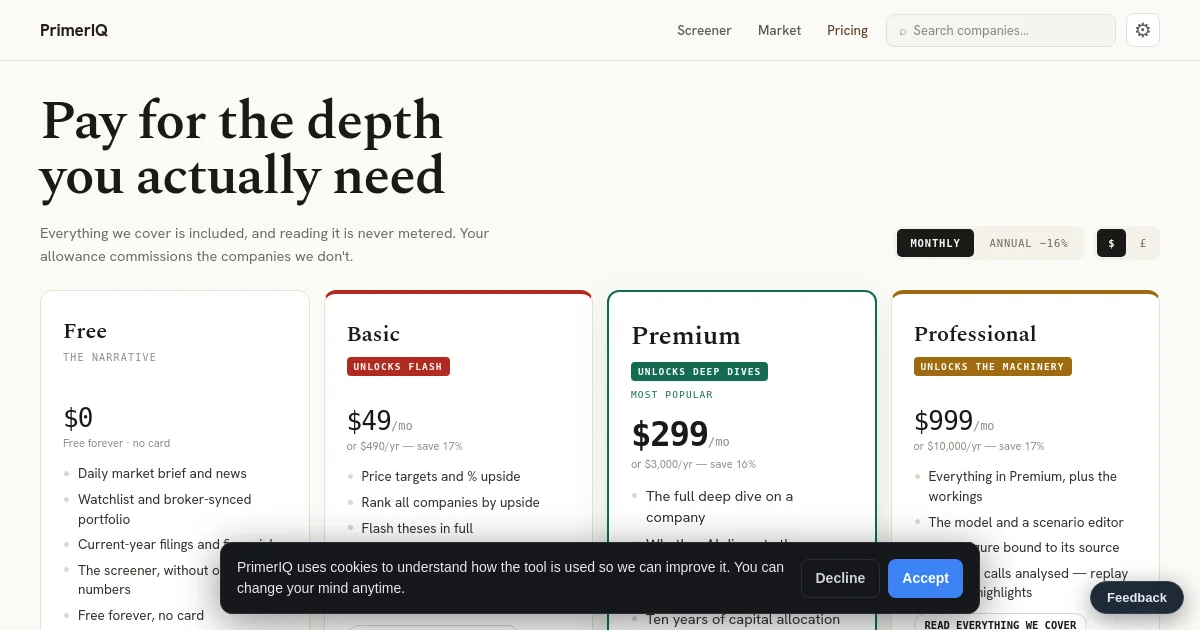The image size is (1200, 630).
Task: Open the Screener nav item
Action: (704, 30)
